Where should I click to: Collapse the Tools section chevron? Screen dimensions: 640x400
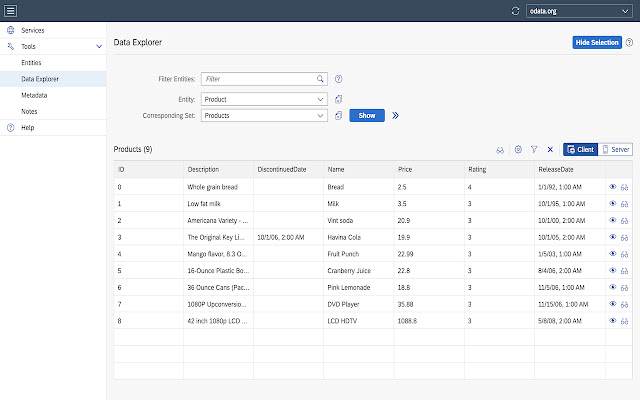tap(99, 47)
